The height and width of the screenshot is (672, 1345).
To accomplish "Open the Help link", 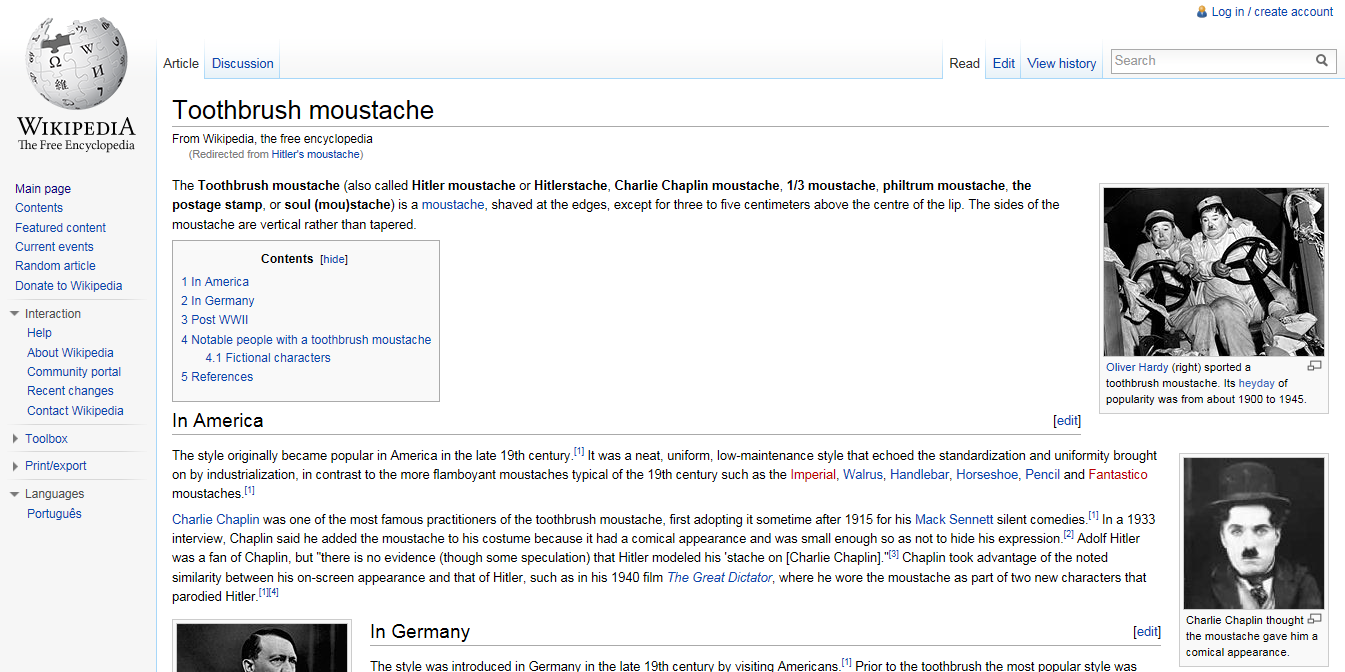I will pyautogui.click(x=39, y=333).
